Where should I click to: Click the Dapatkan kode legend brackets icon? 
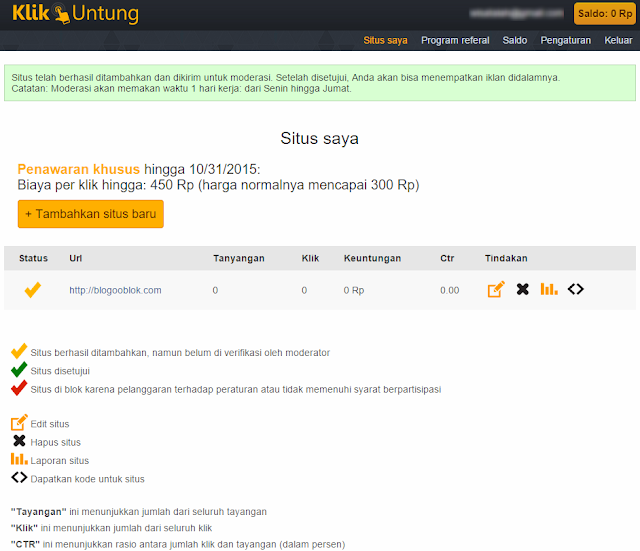[x=19, y=477]
